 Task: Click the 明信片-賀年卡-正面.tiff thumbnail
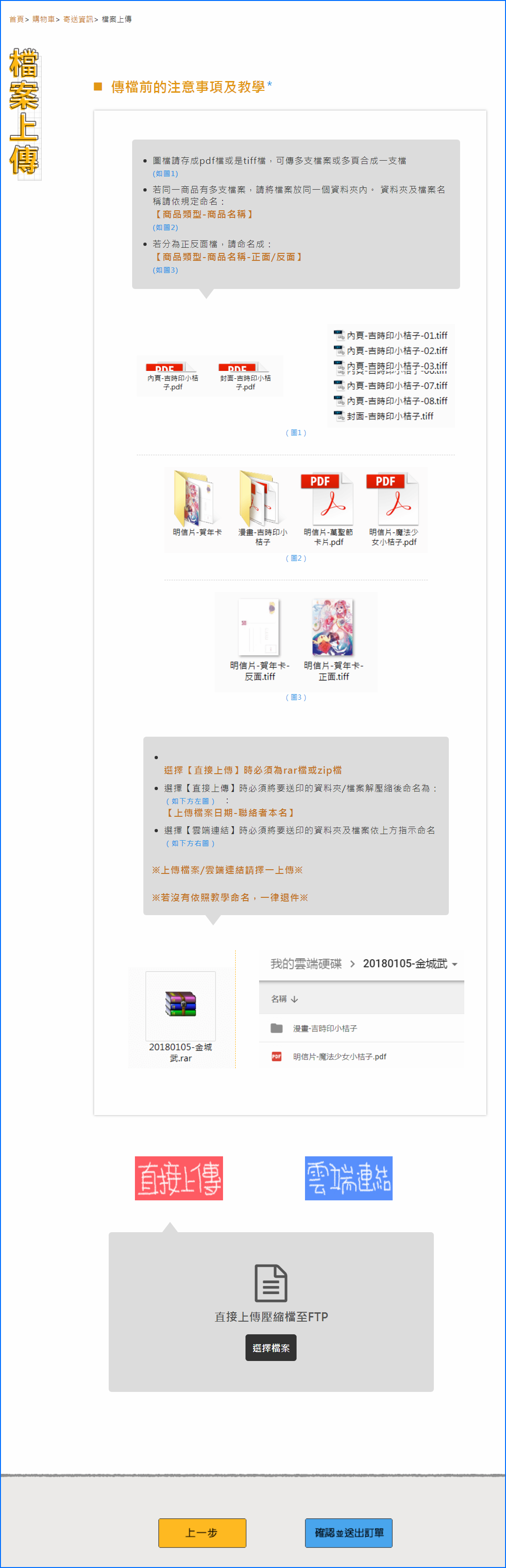tap(333, 627)
